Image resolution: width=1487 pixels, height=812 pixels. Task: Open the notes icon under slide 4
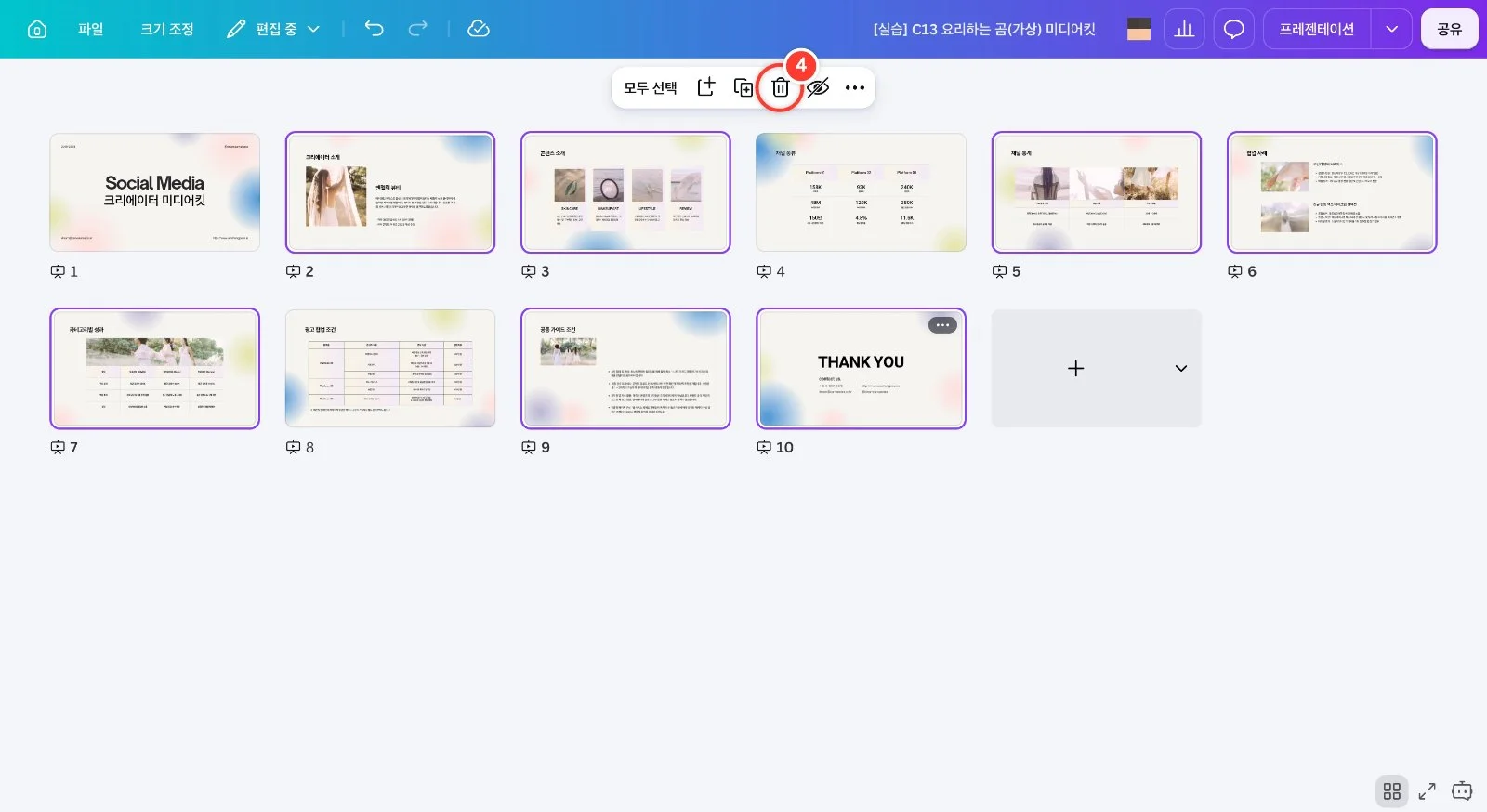(764, 271)
